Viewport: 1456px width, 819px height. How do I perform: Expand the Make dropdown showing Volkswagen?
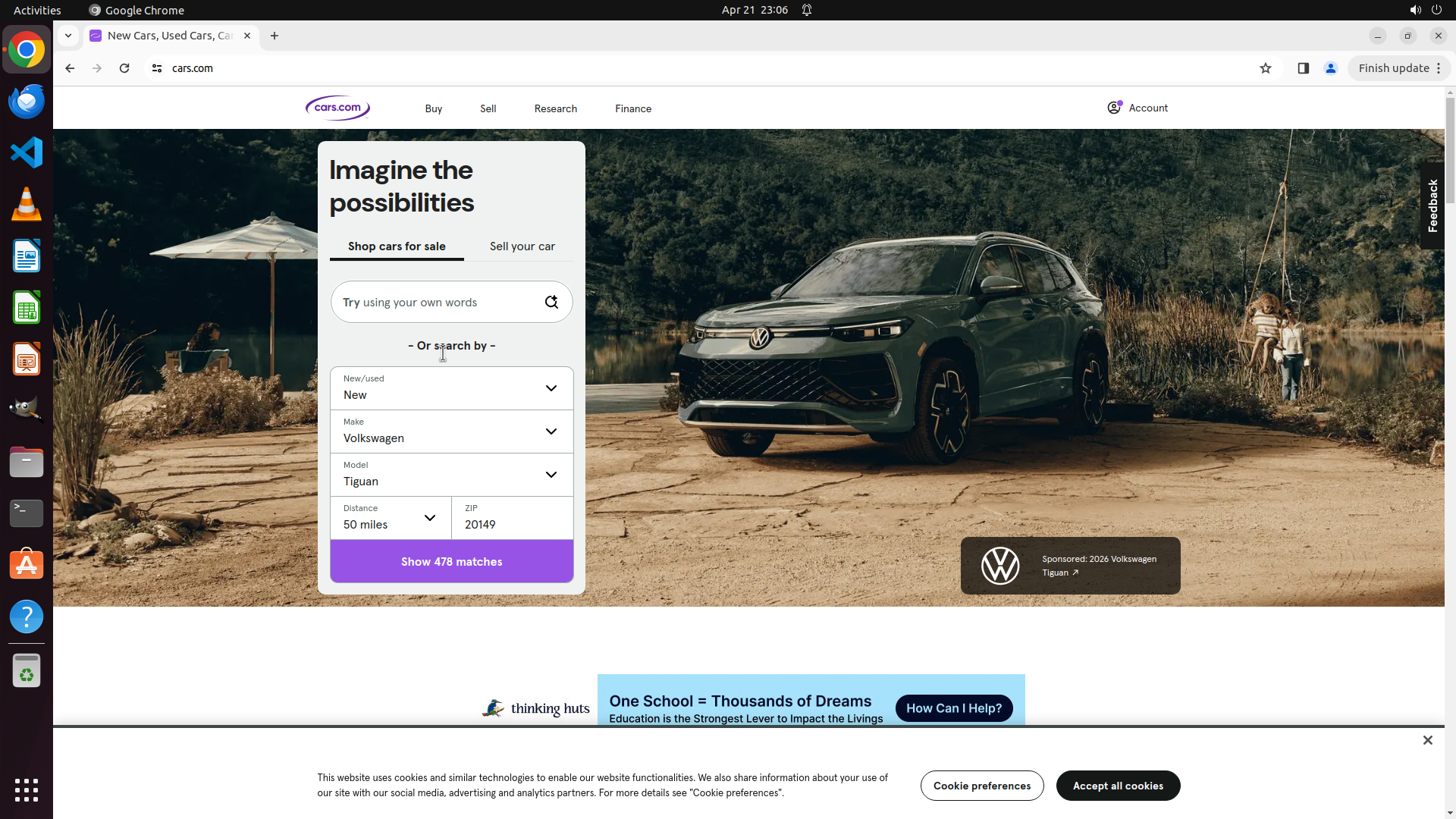(x=452, y=431)
